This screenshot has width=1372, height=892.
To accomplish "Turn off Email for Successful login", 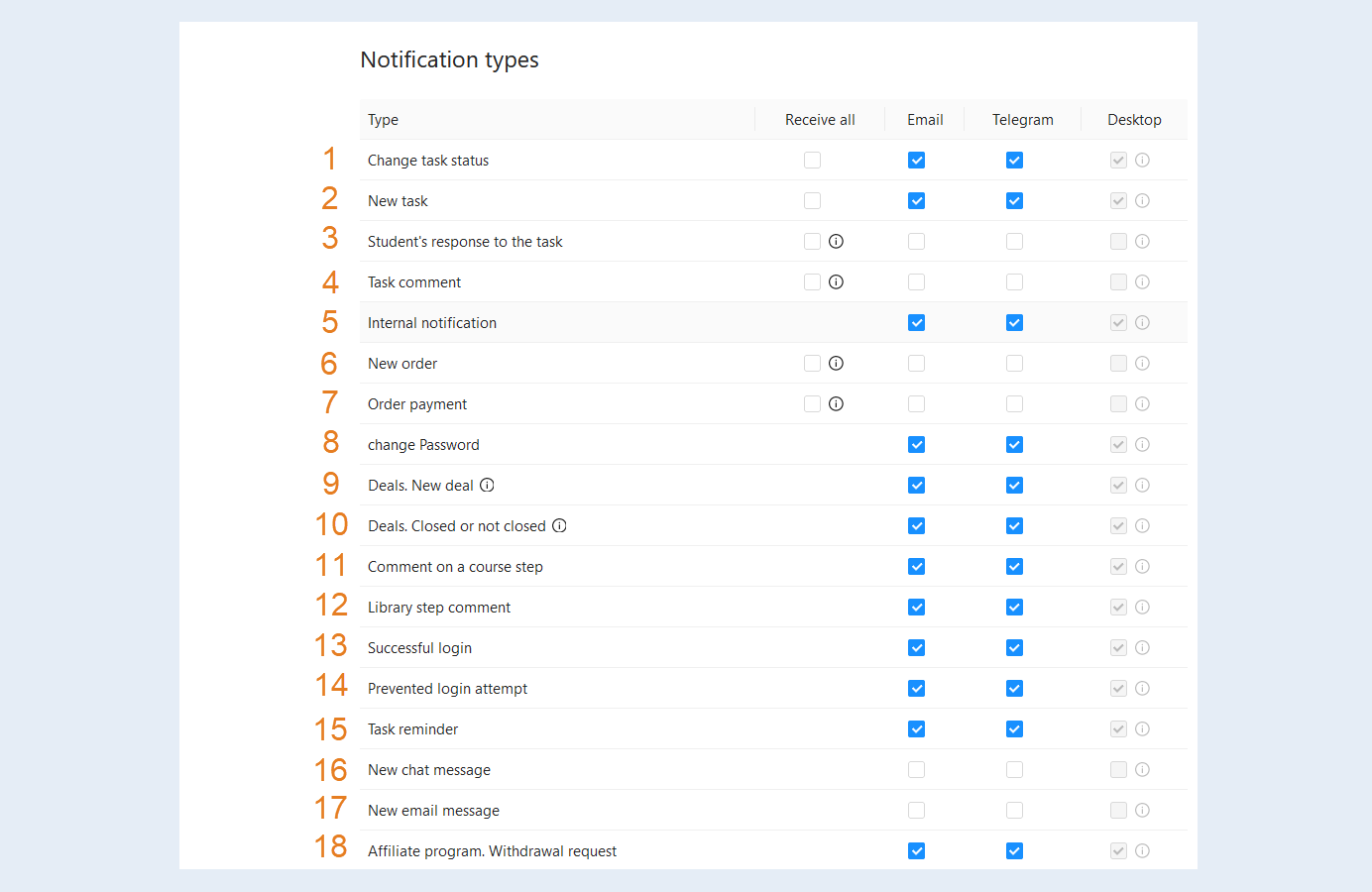I will (916, 647).
